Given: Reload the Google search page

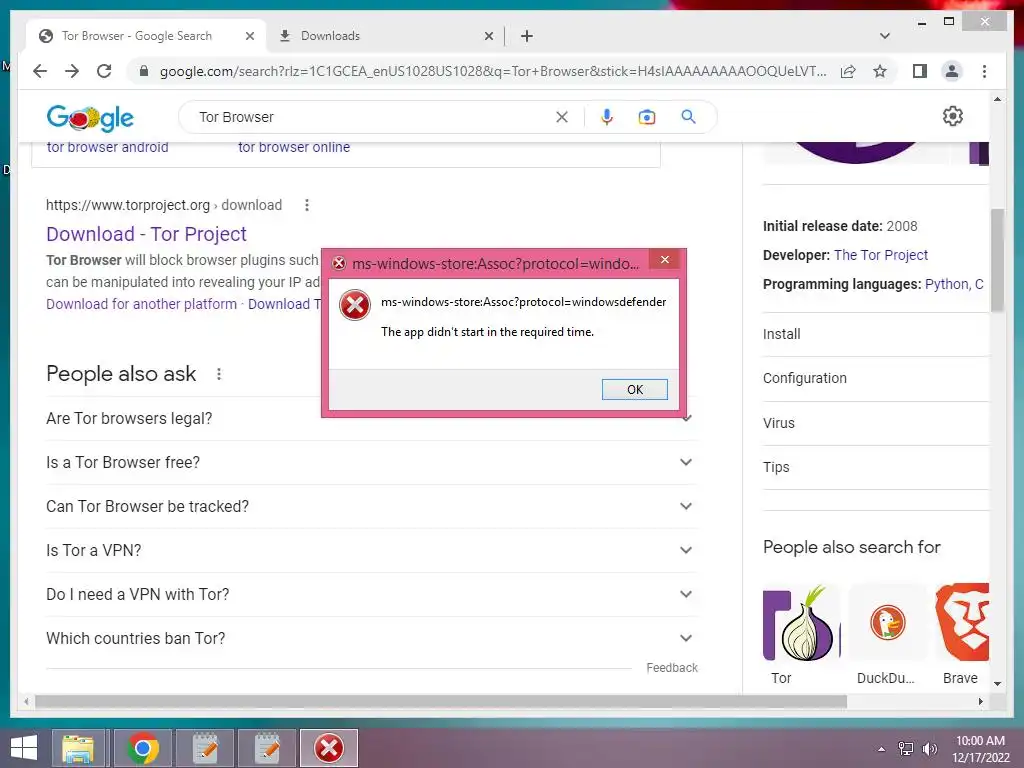Looking at the screenshot, I should pos(104,71).
